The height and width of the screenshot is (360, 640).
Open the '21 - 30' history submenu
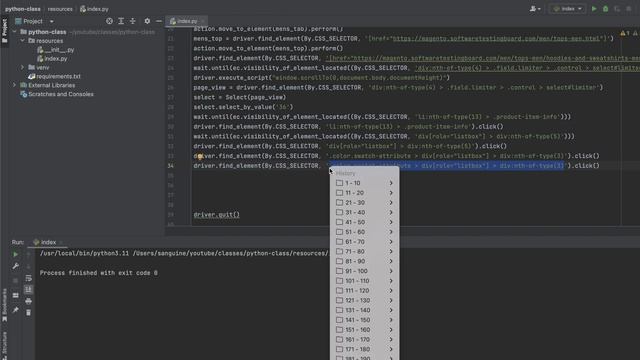tap(364, 203)
